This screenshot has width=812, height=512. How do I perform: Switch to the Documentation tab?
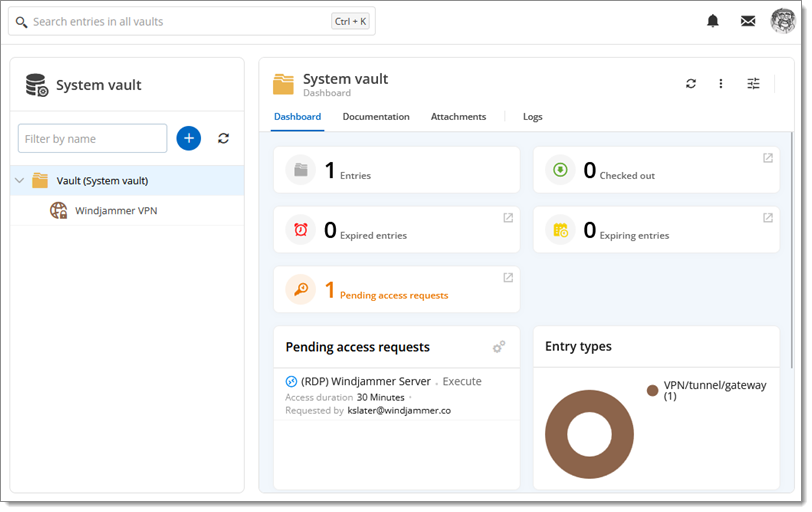coord(376,117)
